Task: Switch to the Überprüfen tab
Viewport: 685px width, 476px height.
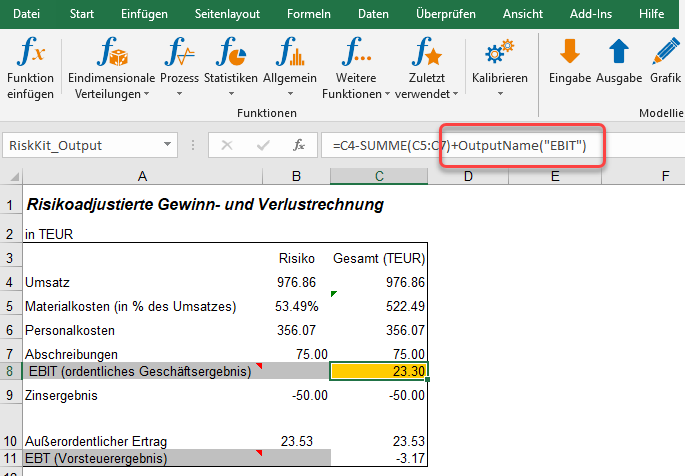Action: [446, 14]
